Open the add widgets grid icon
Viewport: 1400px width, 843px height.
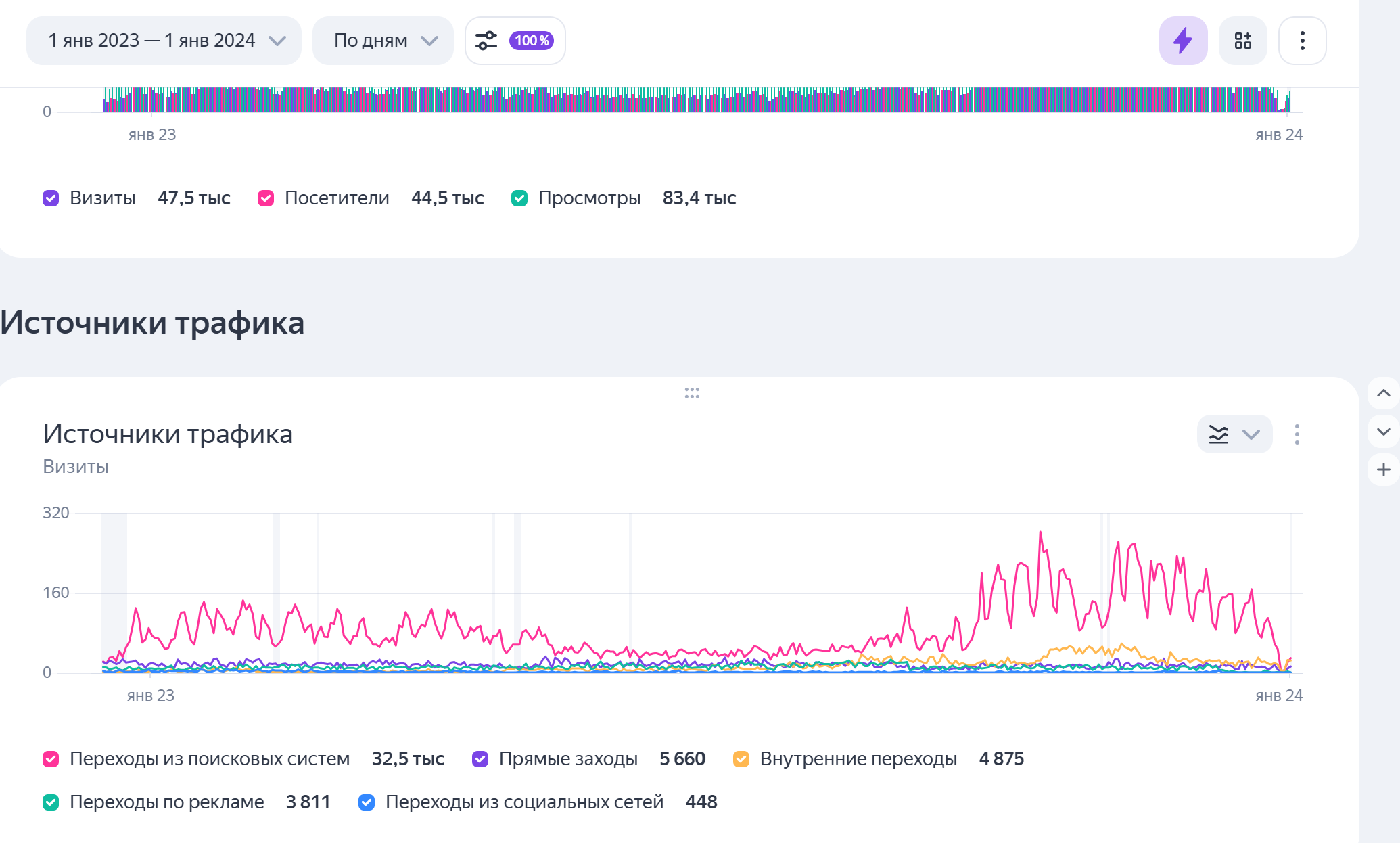(1242, 41)
